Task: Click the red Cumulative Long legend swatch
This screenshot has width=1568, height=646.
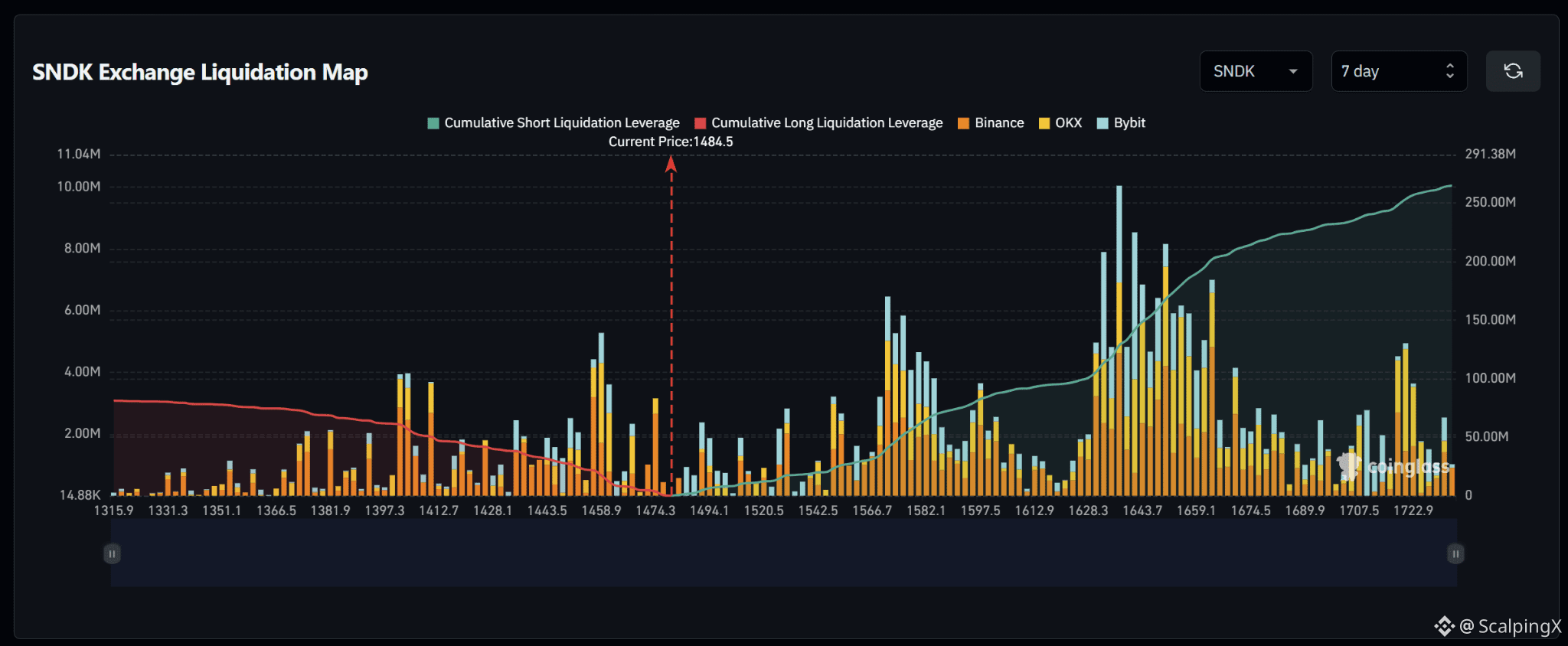Action: 700,123
